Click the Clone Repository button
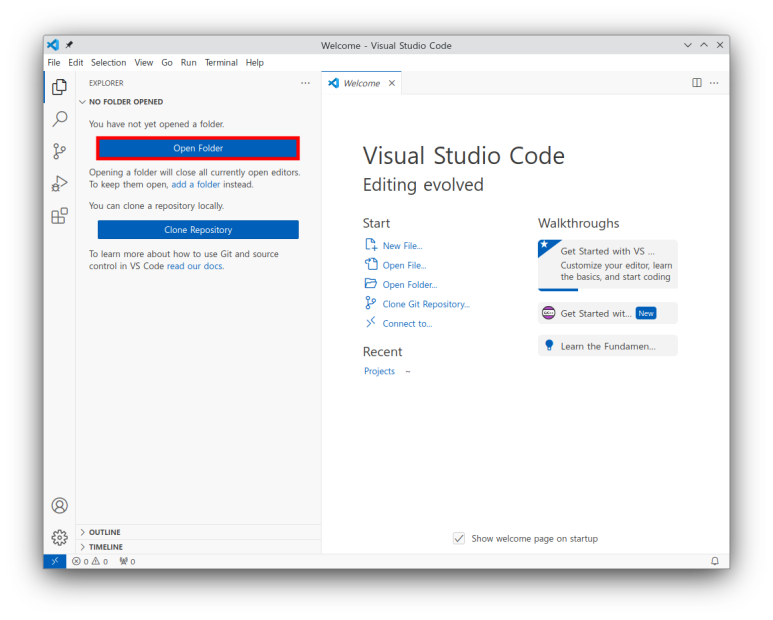The height and width of the screenshot is (620, 773). [198, 230]
